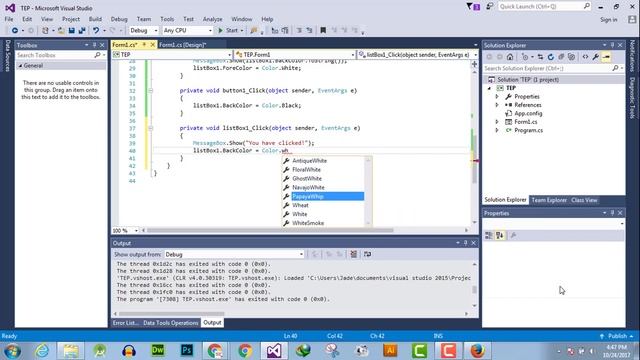Open the listBox1_Click member dropdown
The image size is (640, 360).
(417, 55)
